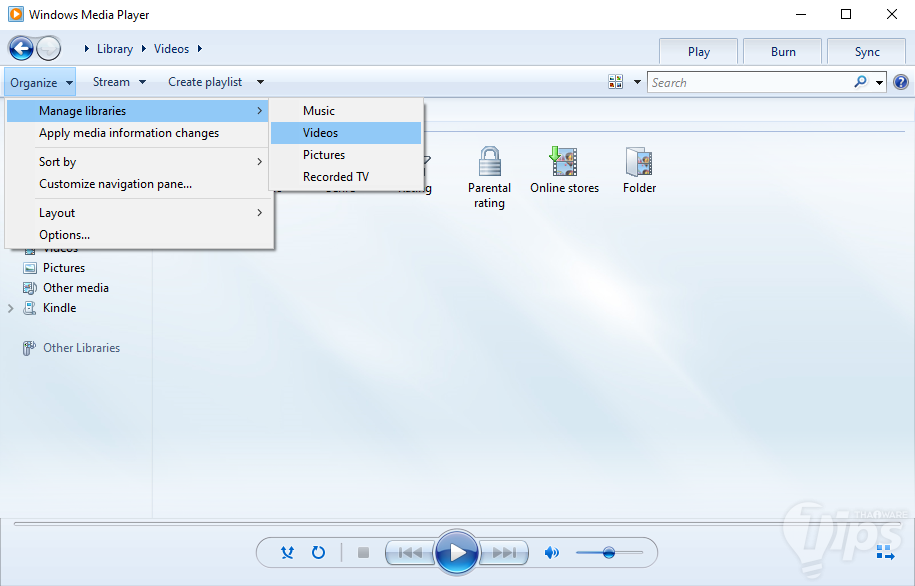
Task: Select Manage libraries menu item
Action: (137, 111)
